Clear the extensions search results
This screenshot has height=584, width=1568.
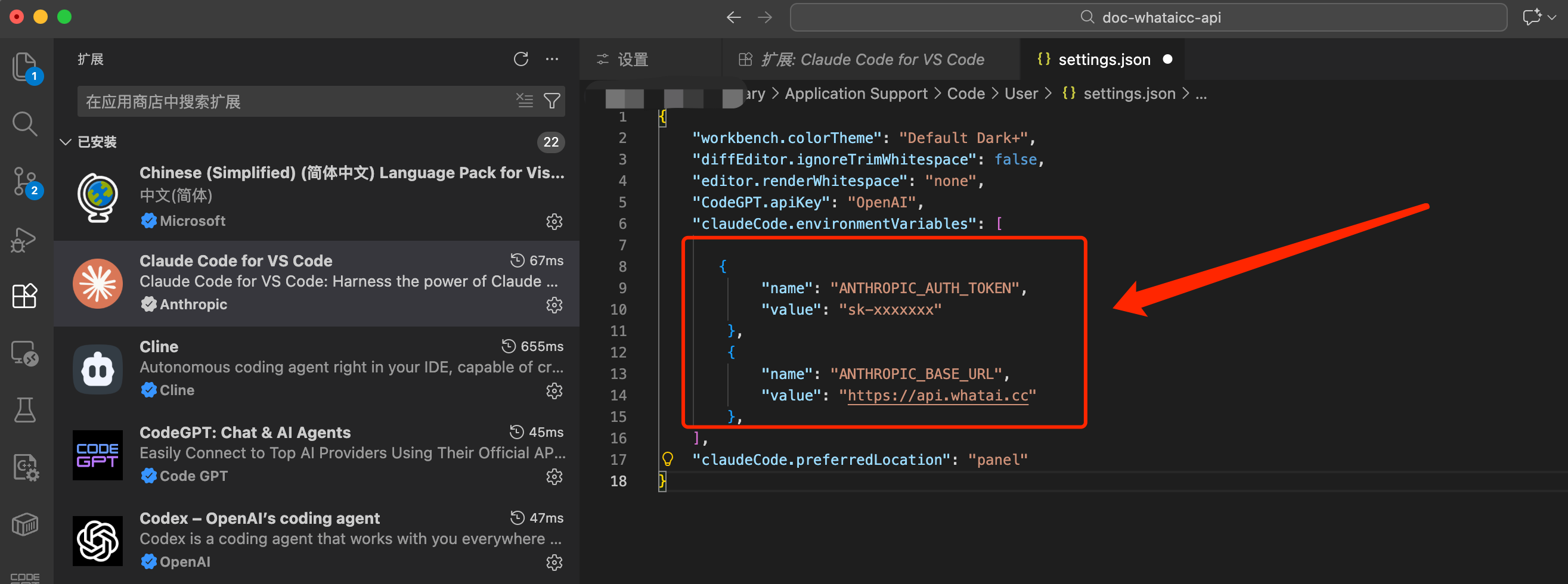pos(524,100)
